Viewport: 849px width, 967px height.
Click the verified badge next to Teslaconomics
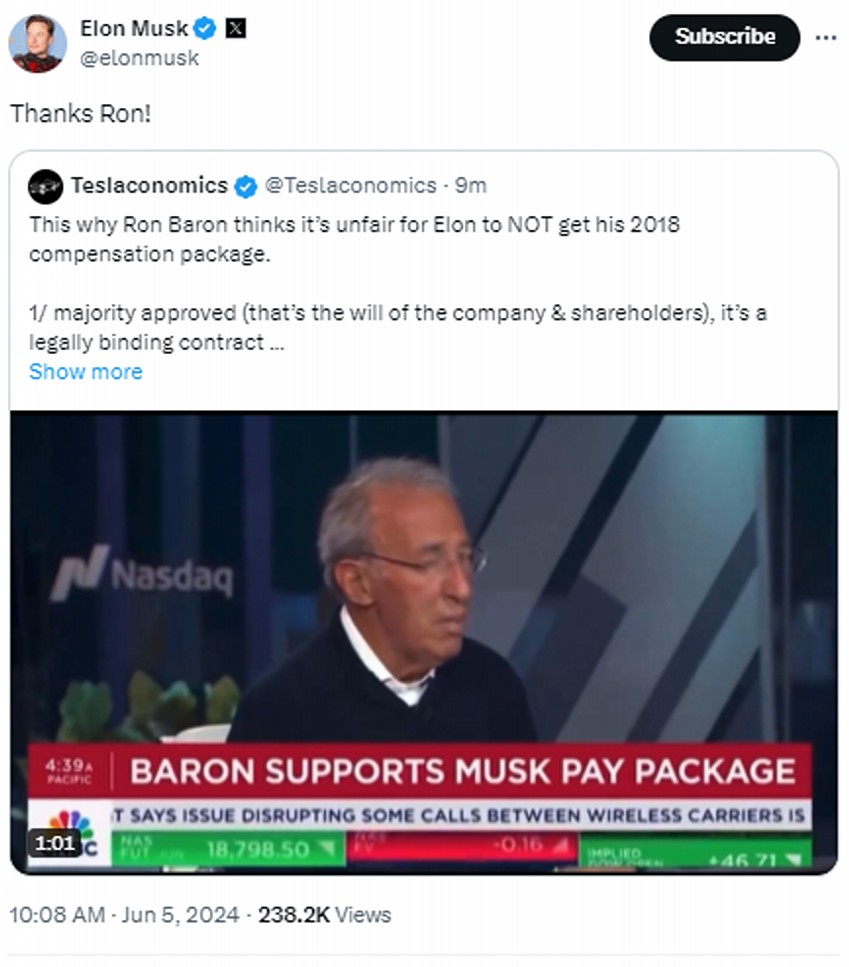pyautogui.click(x=245, y=186)
